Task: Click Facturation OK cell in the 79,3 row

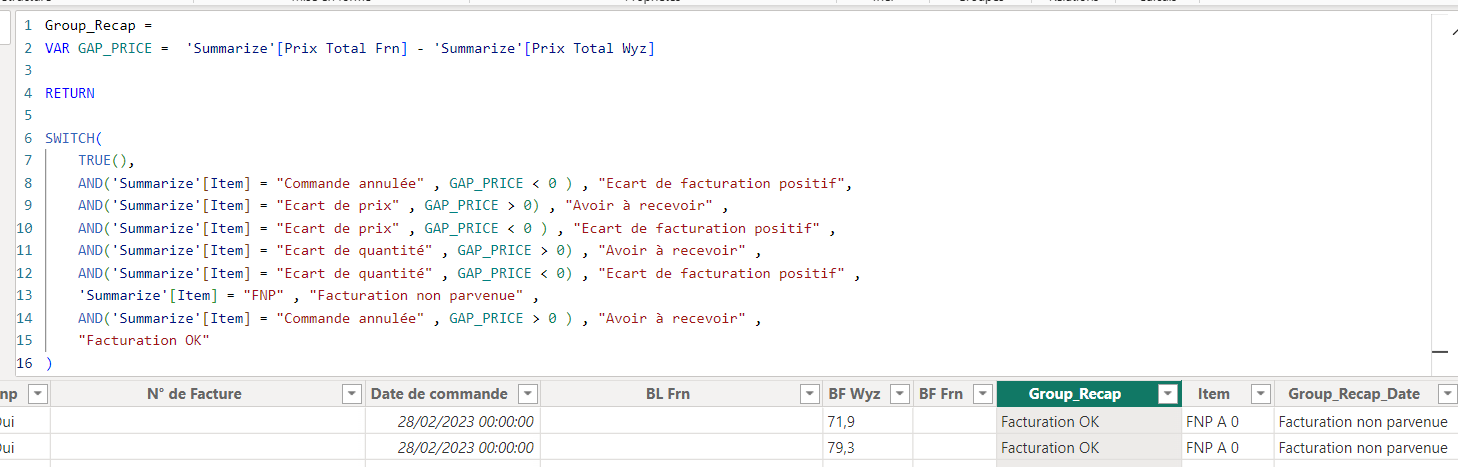Action: pos(1089,447)
